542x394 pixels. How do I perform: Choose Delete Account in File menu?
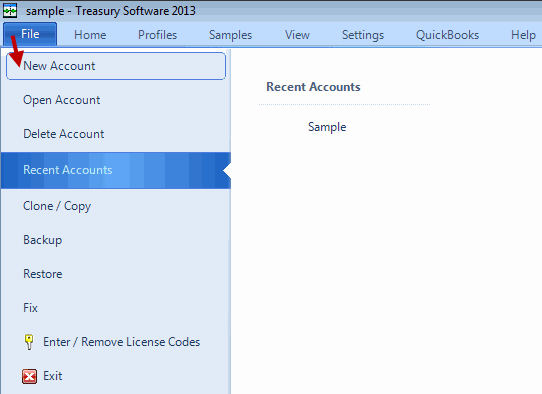pos(116,134)
